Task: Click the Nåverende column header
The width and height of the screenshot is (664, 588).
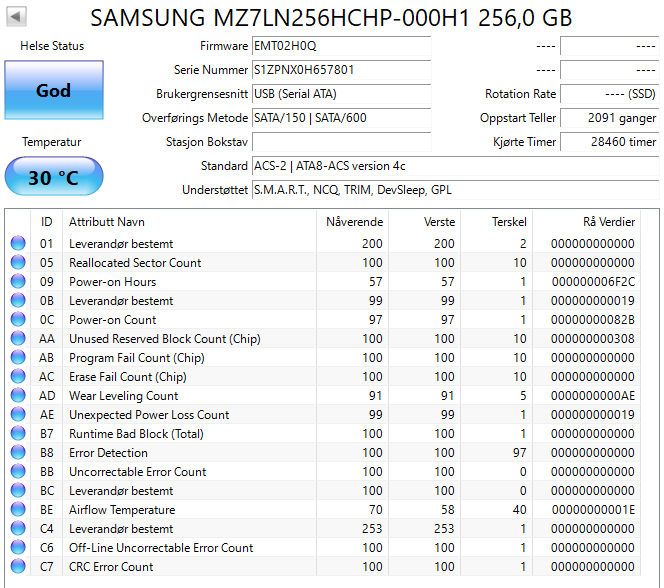Action: [x=352, y=222]
